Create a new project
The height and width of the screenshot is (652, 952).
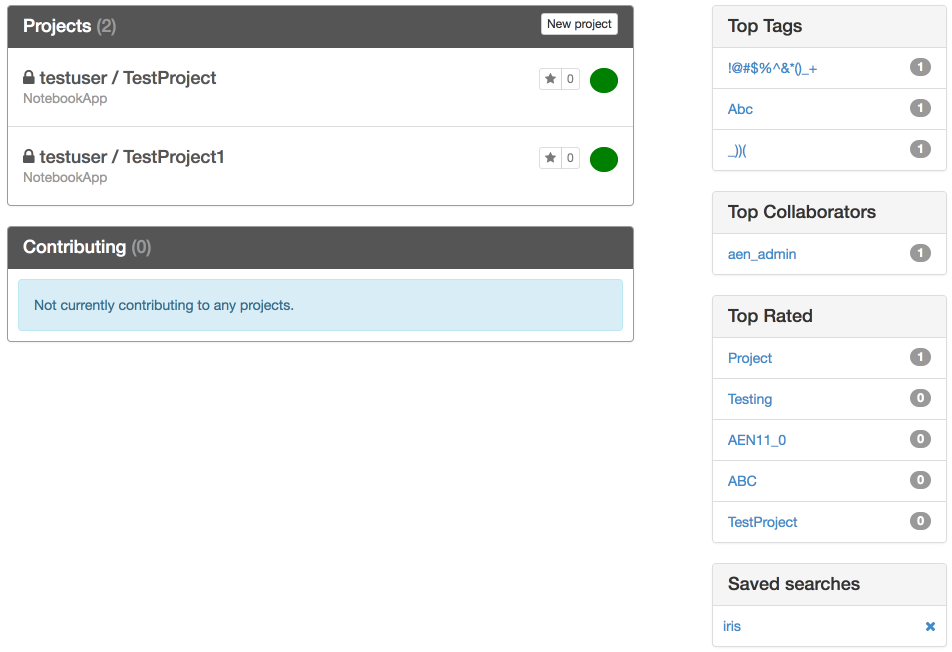point(579,24)
